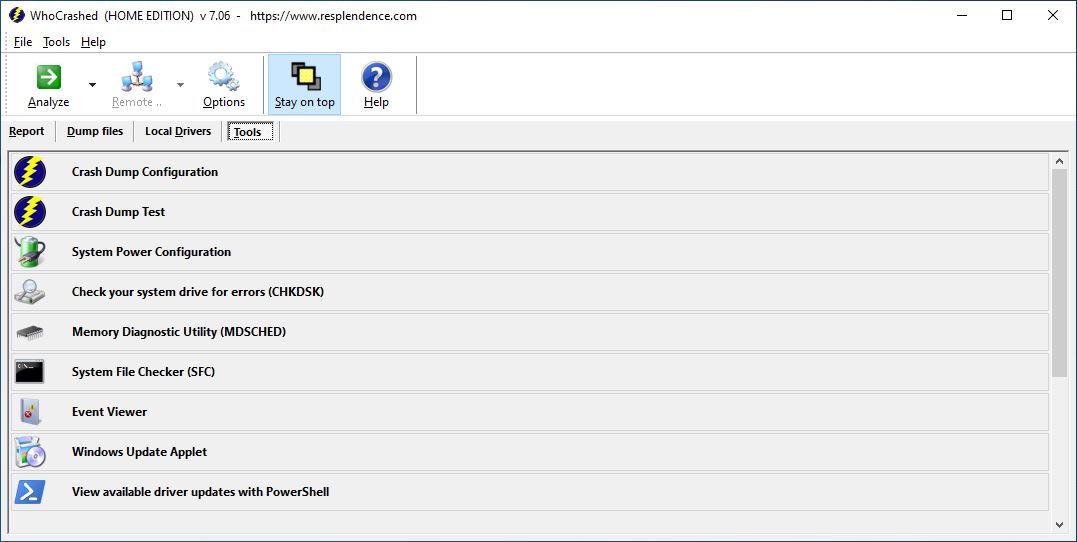Maximize the WhoCrashed window
The image size is (1077, 542).
(1007, 15)
